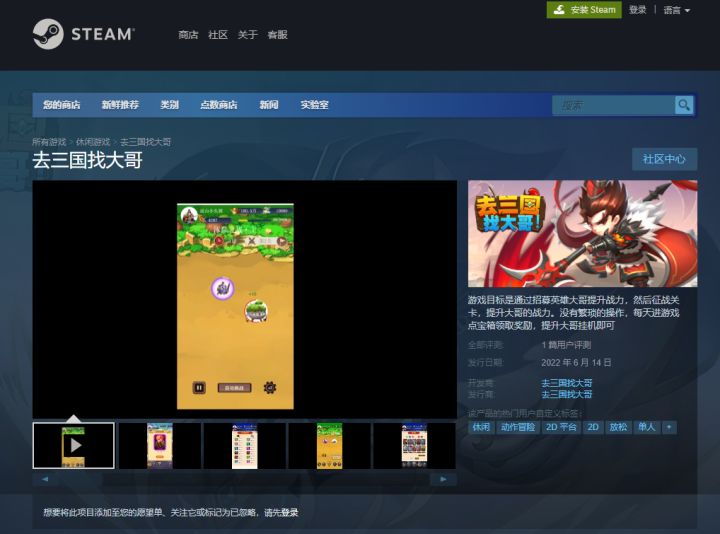Click the 1 篇用户评测 review text
Image resolution: width=720 pixels, height=534 pixels.
tap(566, 345)
